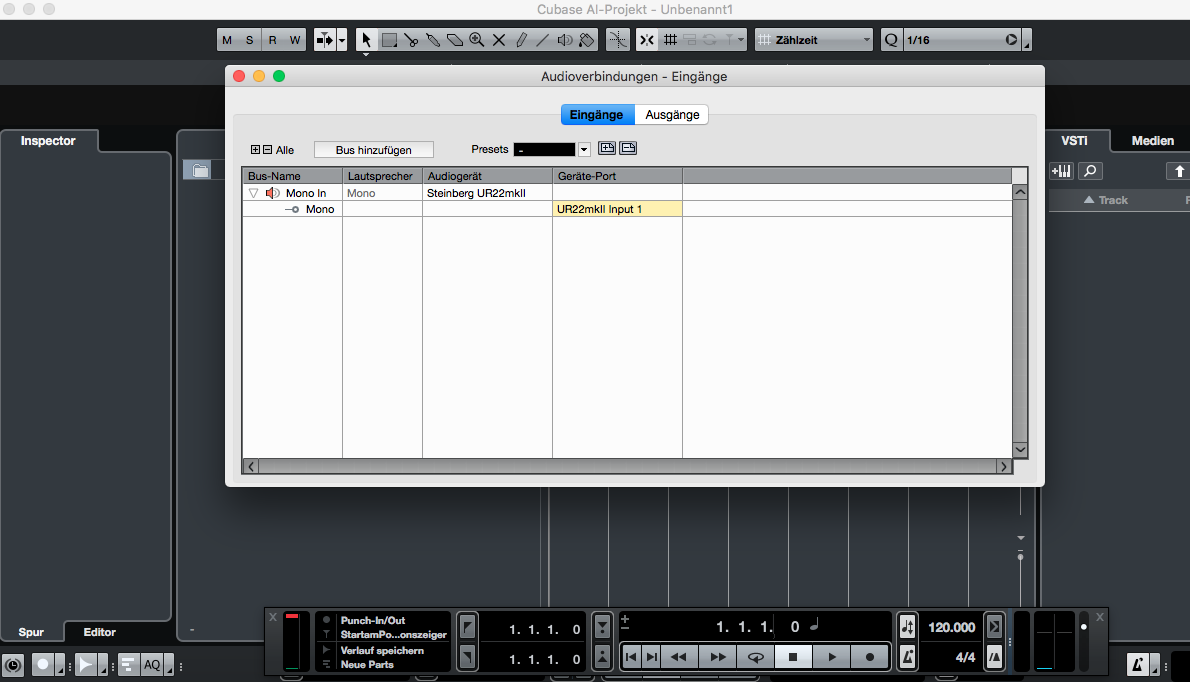The image size is (1190, 682).
Task: Open the Zählzeit grid type dropdown
Action: [814, 39]
